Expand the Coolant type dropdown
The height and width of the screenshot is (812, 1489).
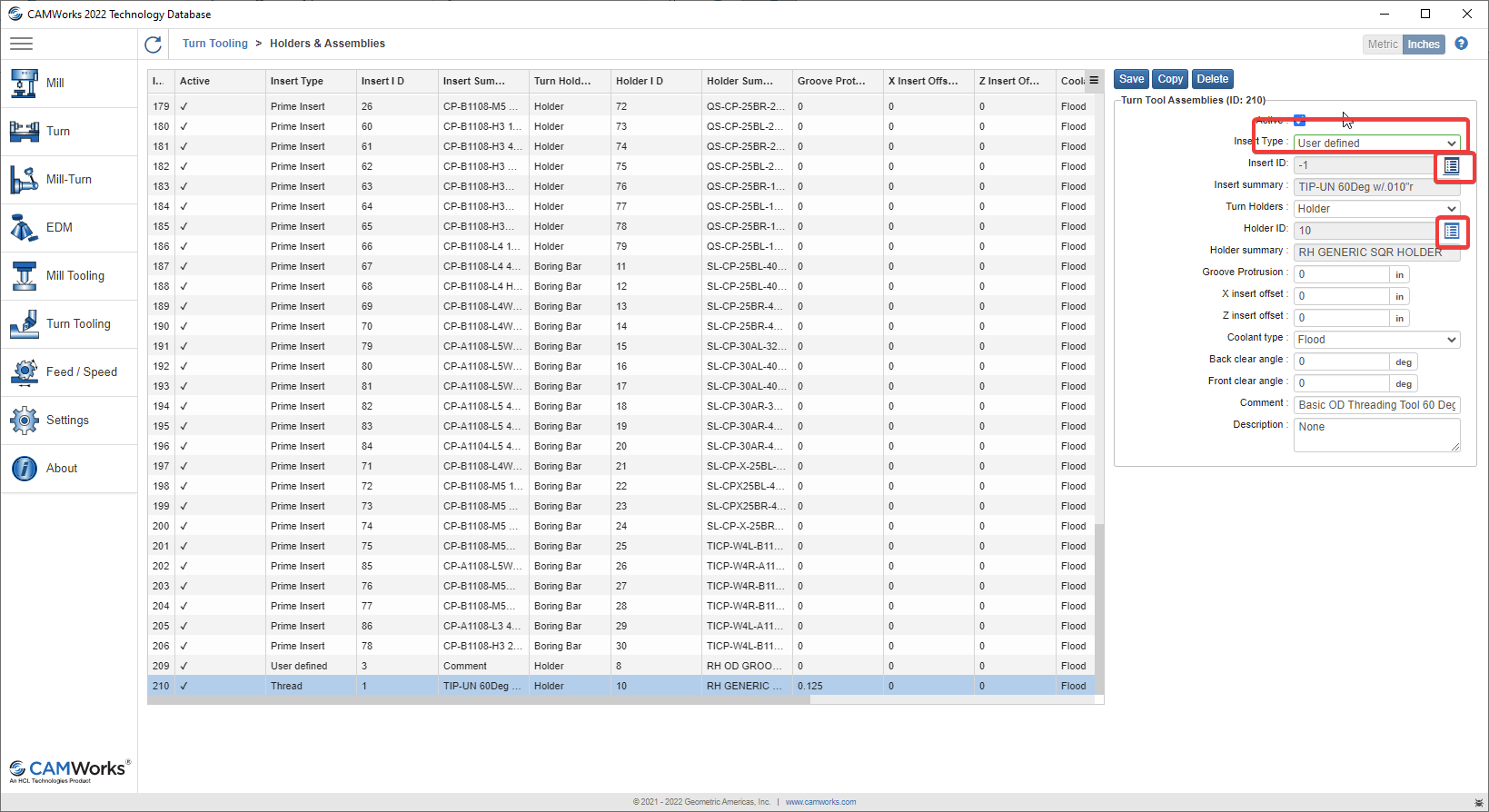[x=1376, y=339]
